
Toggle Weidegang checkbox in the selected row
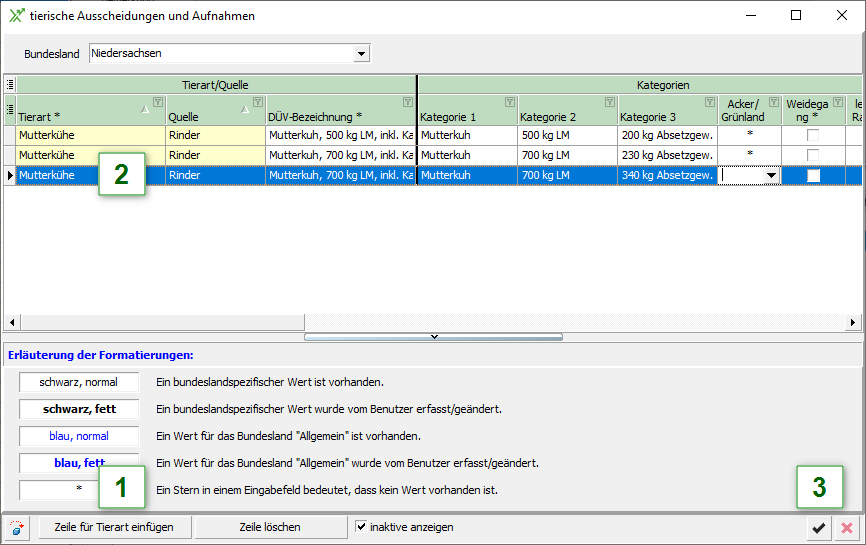tap(813, 175)
